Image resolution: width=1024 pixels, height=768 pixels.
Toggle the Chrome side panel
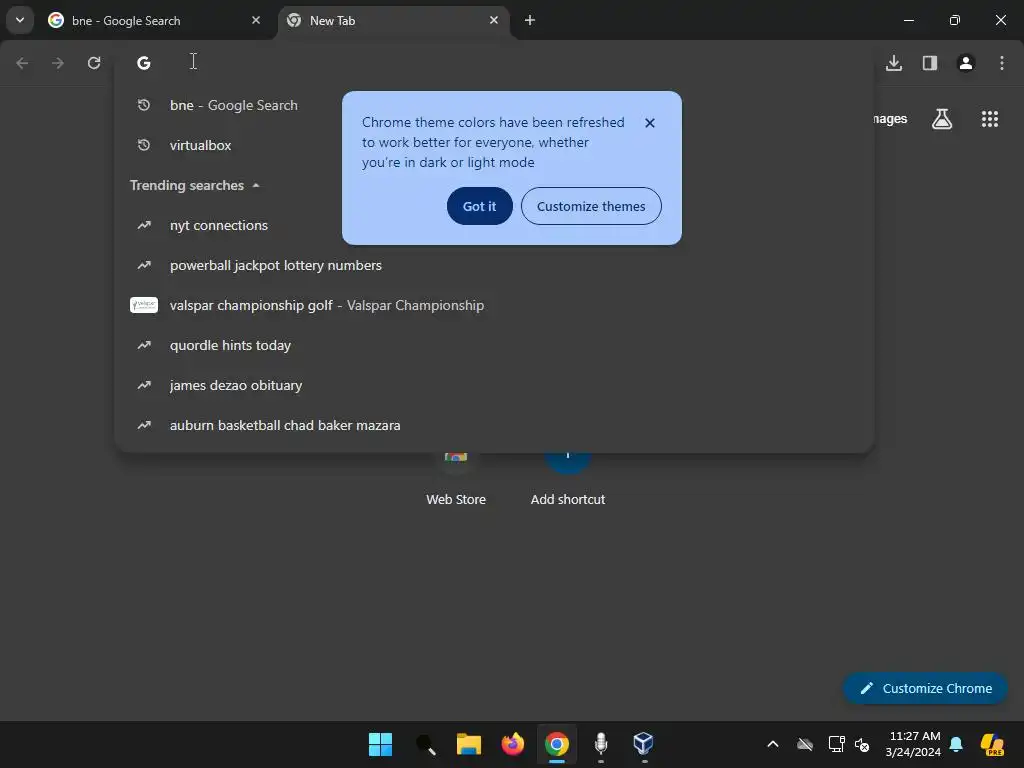click(929, 63)
